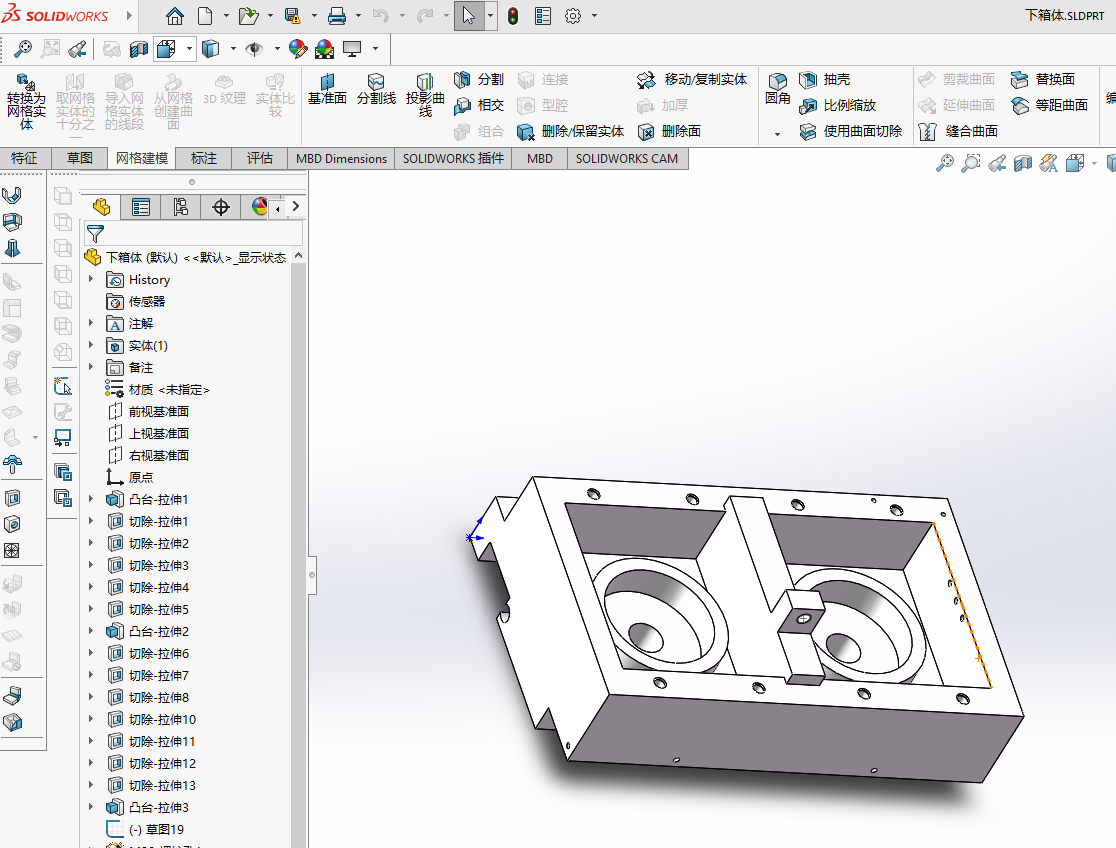Switch to 标注 tab

click(x=204, y=158)
